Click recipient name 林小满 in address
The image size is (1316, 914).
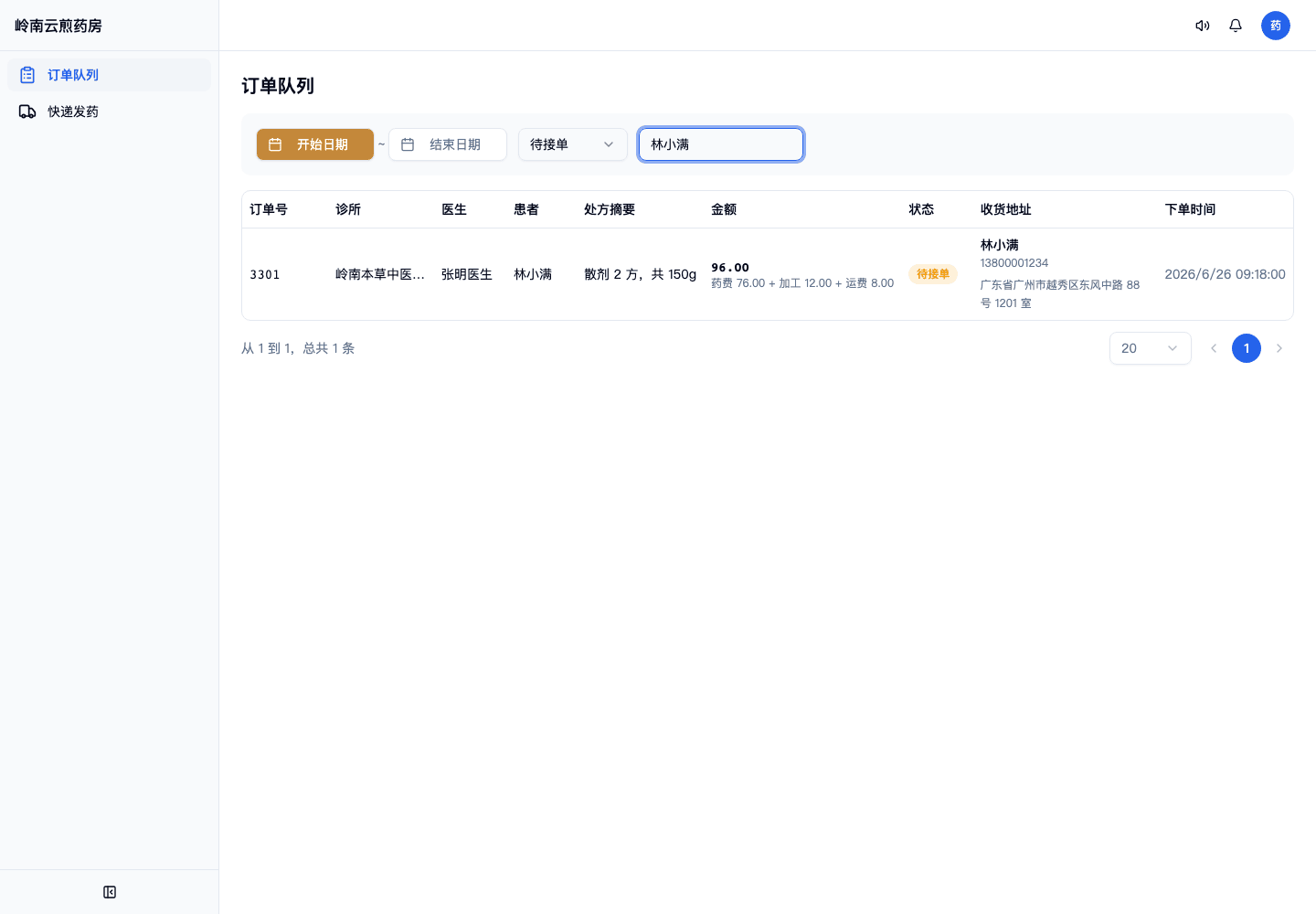[1000, 245]
